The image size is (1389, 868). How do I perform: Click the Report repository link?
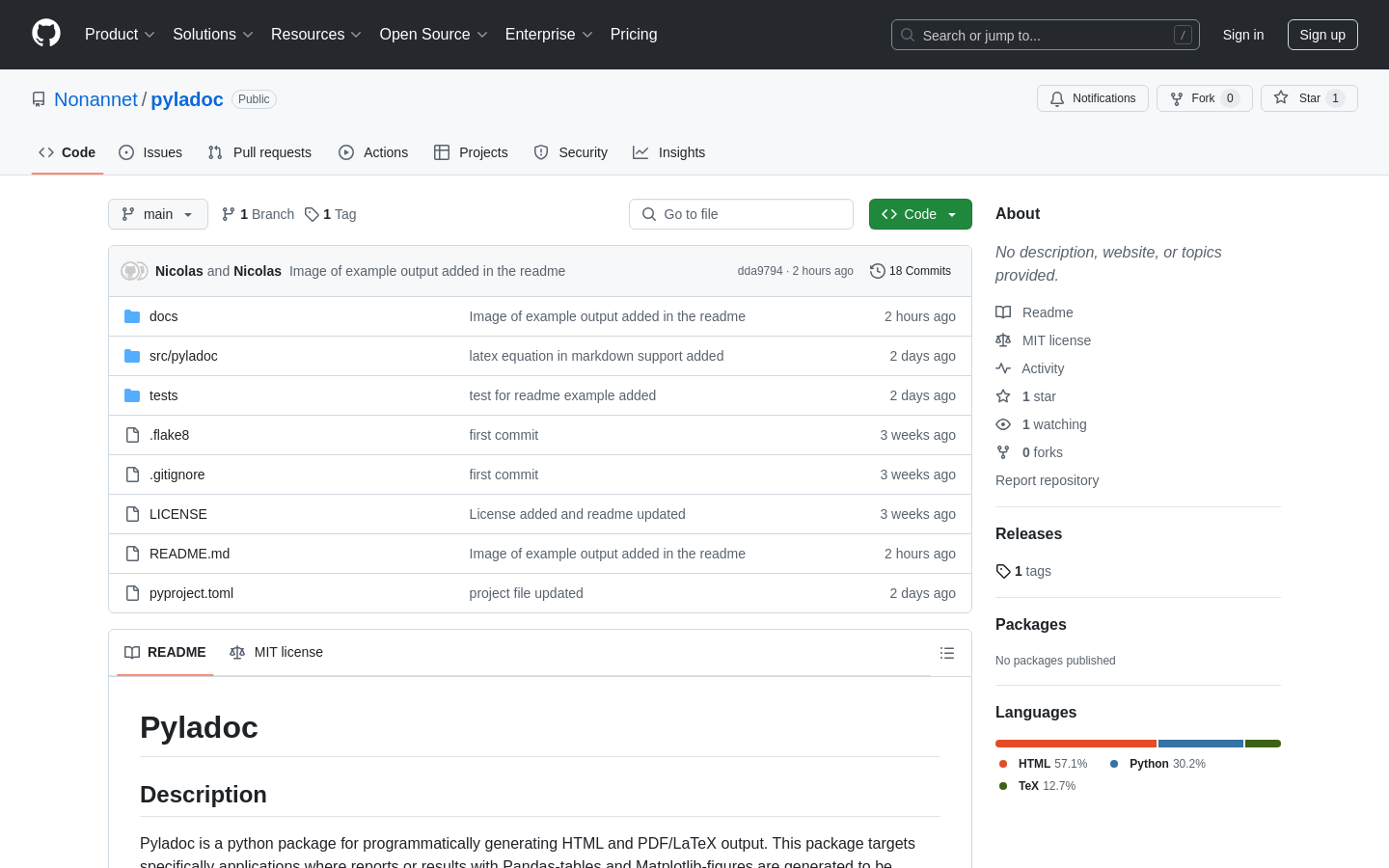click(x=1047, y=480)
